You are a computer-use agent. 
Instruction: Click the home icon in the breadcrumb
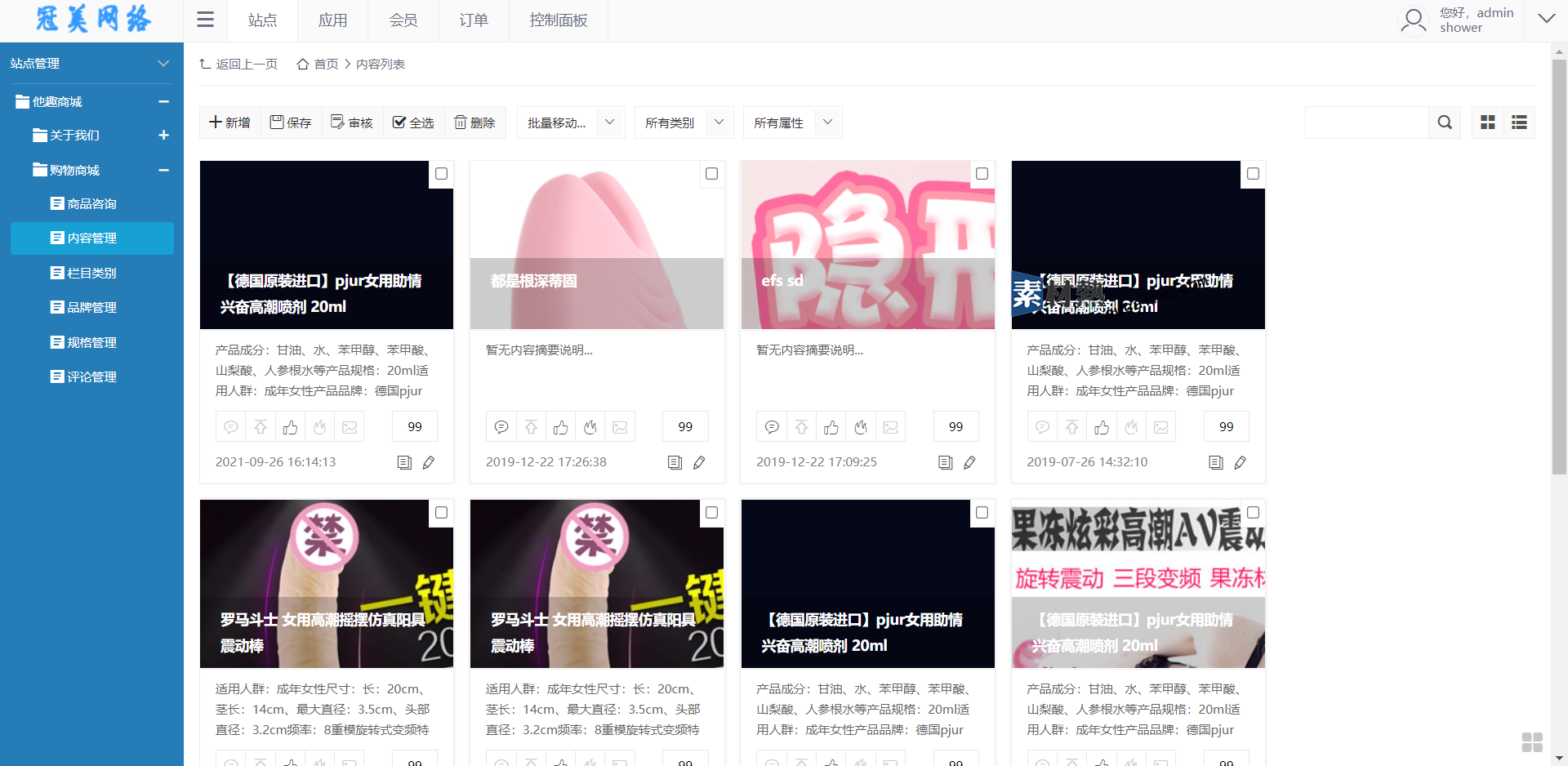303,64
